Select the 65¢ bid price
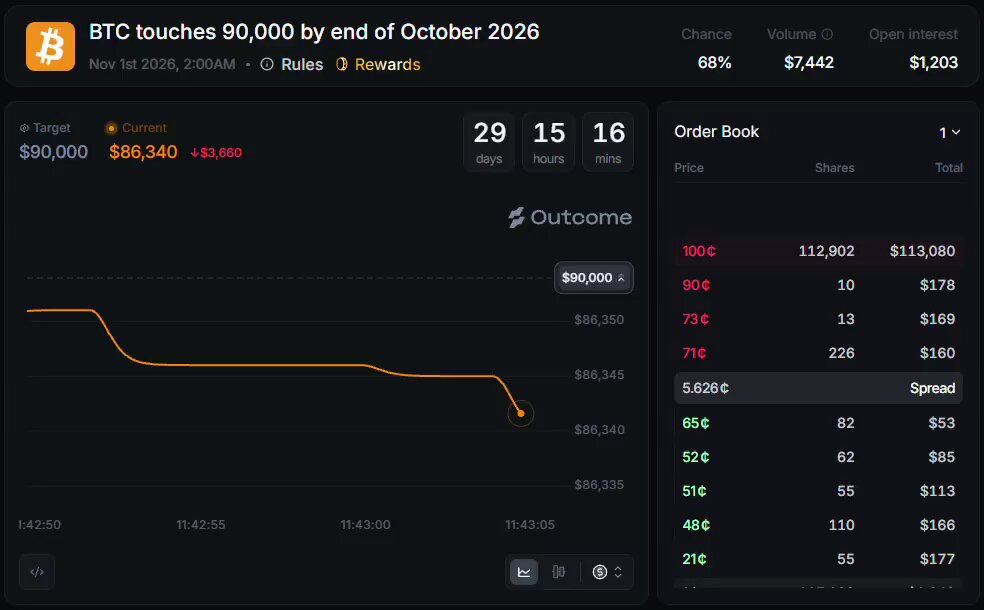Image resolution: width=984 pixels, height=610 pixels. click(x=696, y=423)
